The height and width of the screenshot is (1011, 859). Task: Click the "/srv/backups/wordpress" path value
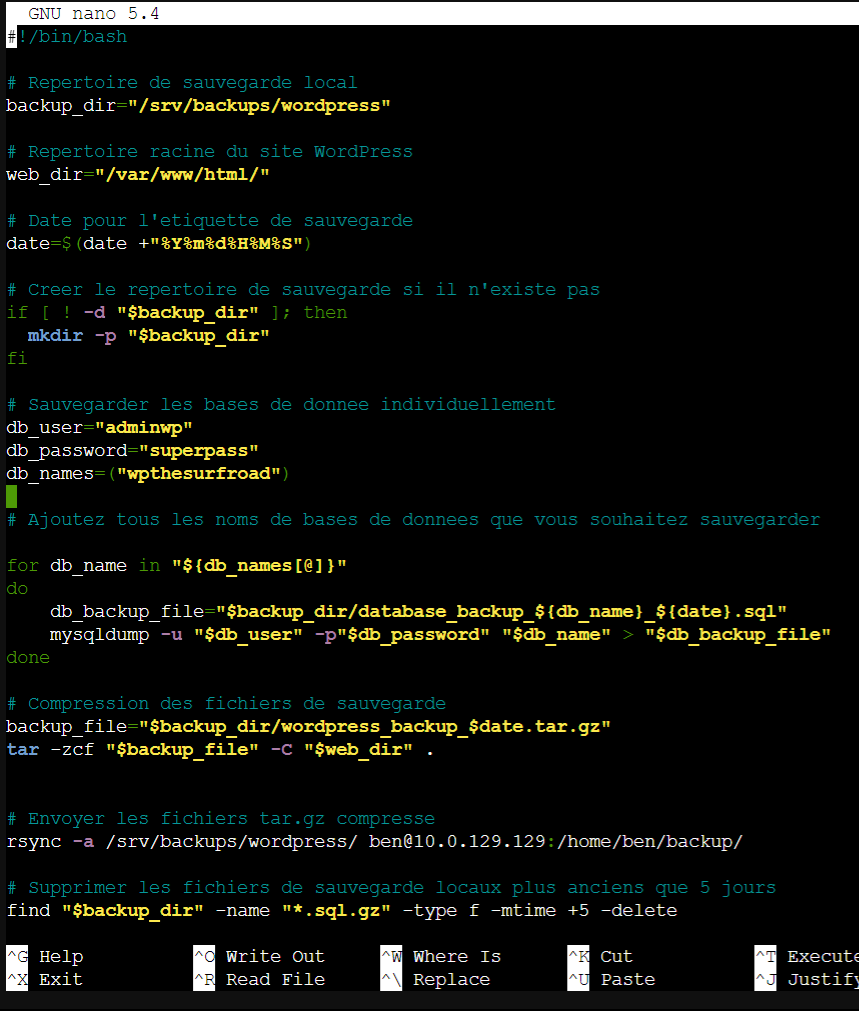(x=259, y=106)
